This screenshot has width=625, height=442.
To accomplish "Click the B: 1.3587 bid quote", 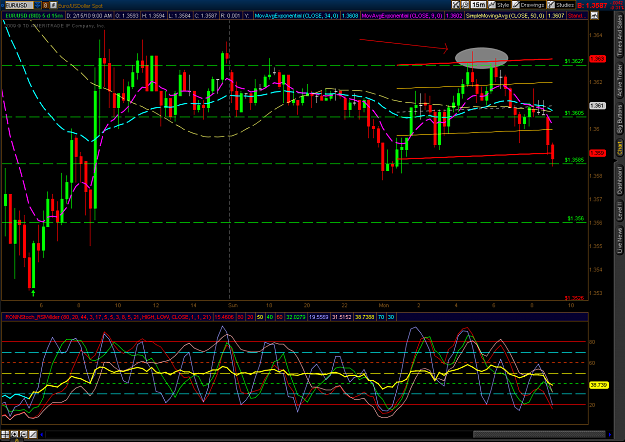I will pyautogui.click(x=592, y=5).
